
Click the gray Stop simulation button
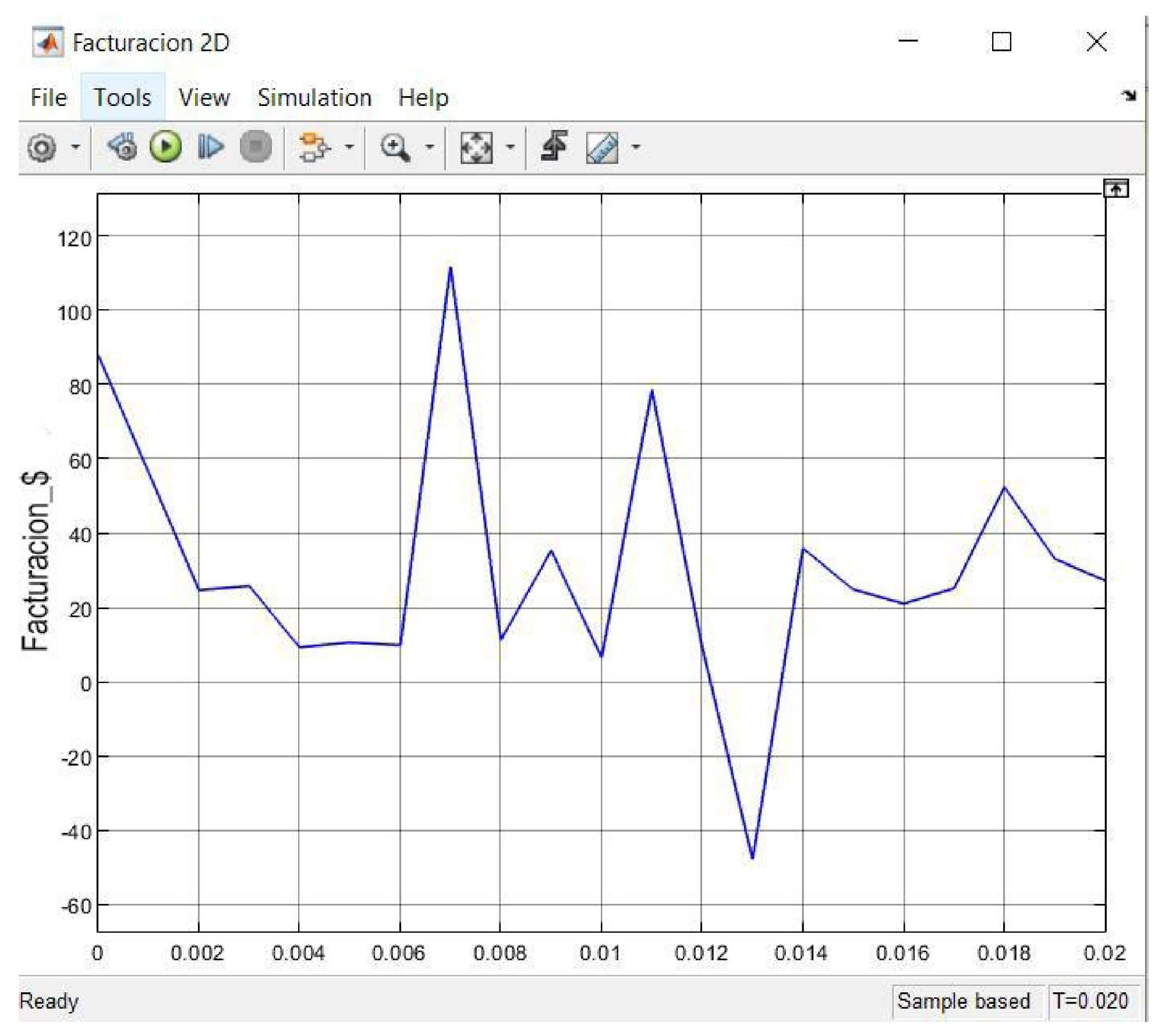click(256, 147)
